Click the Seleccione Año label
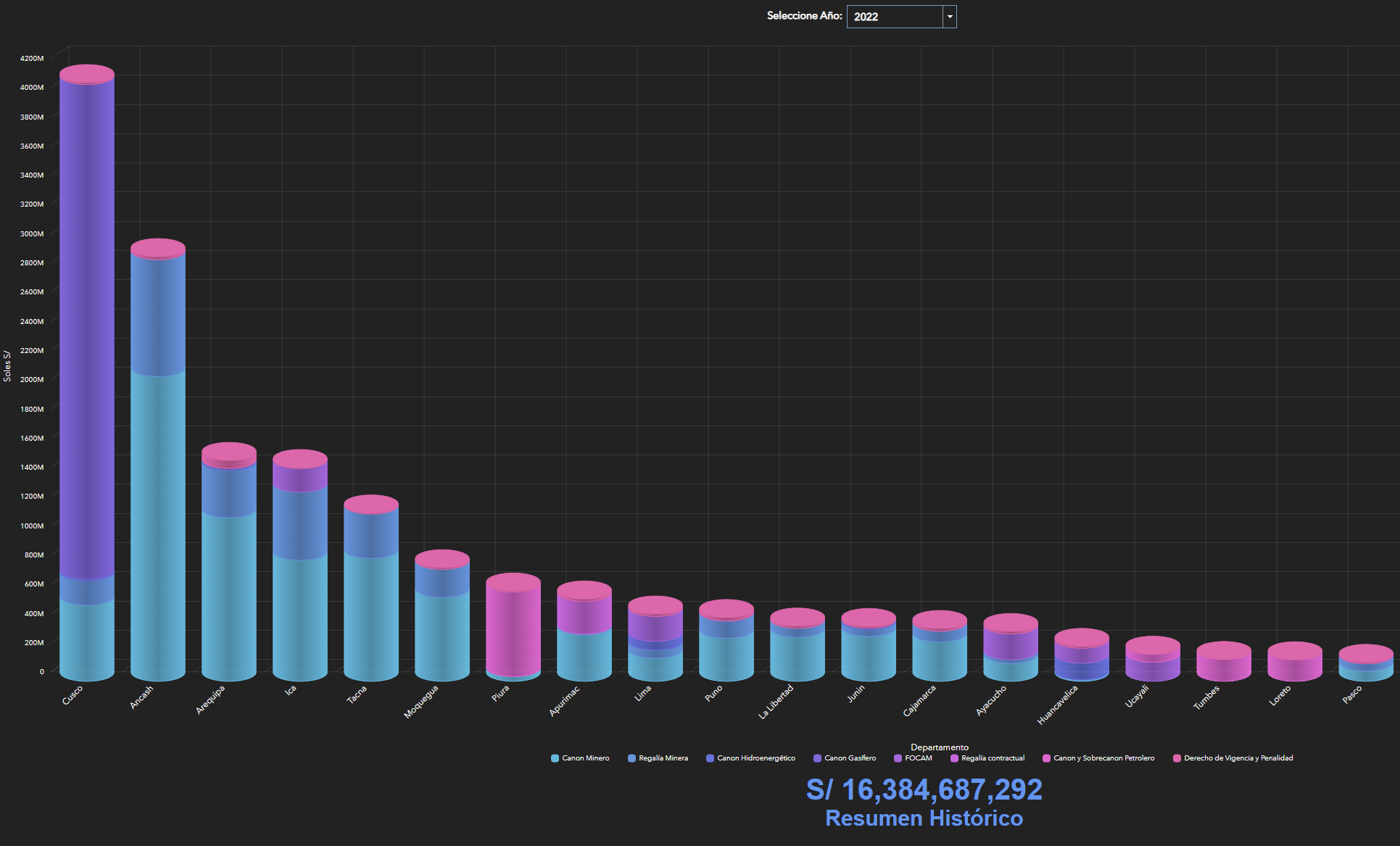This screenshot has width=1400, height=846. tap(805, 16)
